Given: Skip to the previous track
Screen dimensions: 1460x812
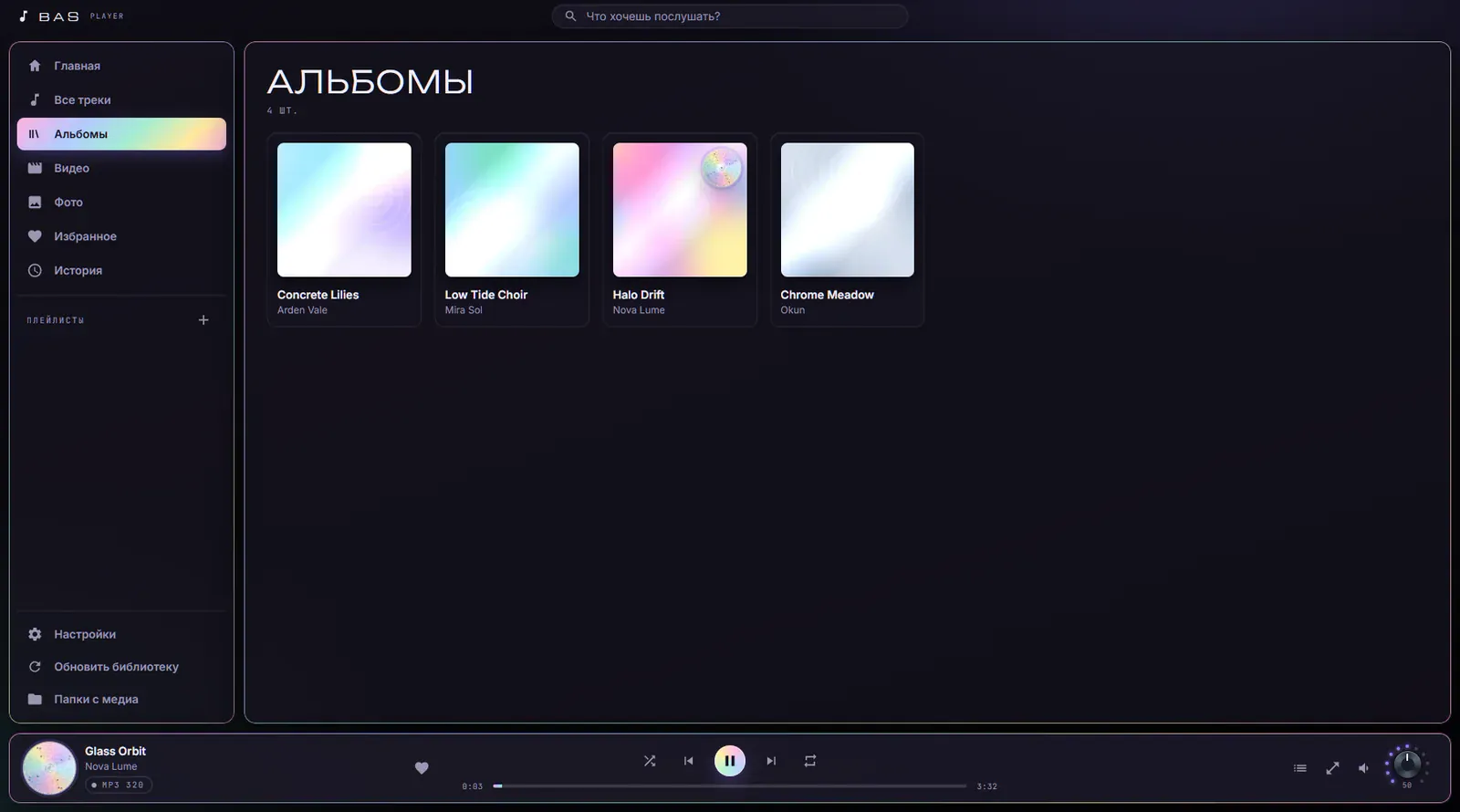Looking at the screenshot, I should (x=689, y=761).
